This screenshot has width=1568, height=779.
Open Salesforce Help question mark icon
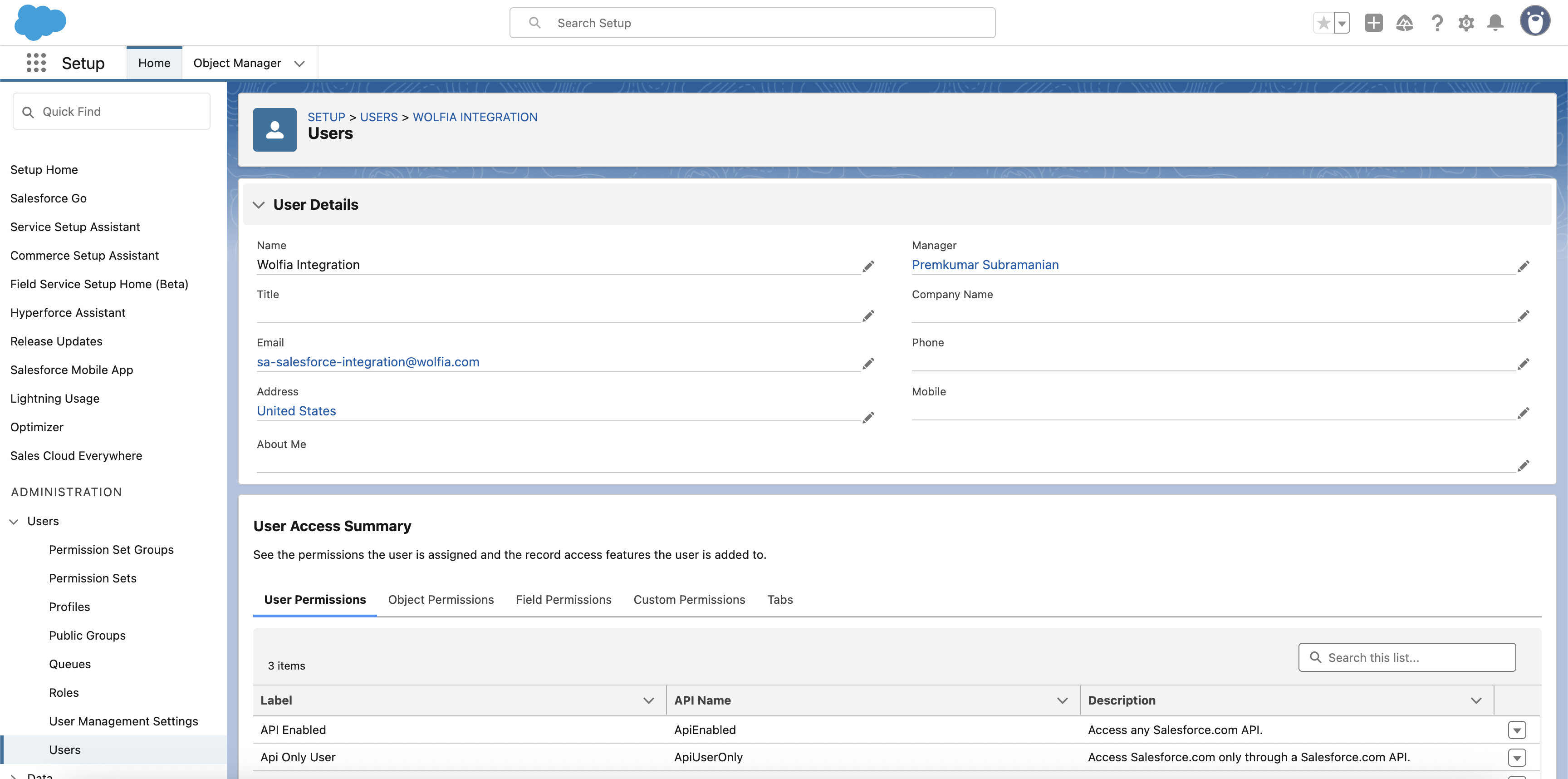tap(1437, 23)
